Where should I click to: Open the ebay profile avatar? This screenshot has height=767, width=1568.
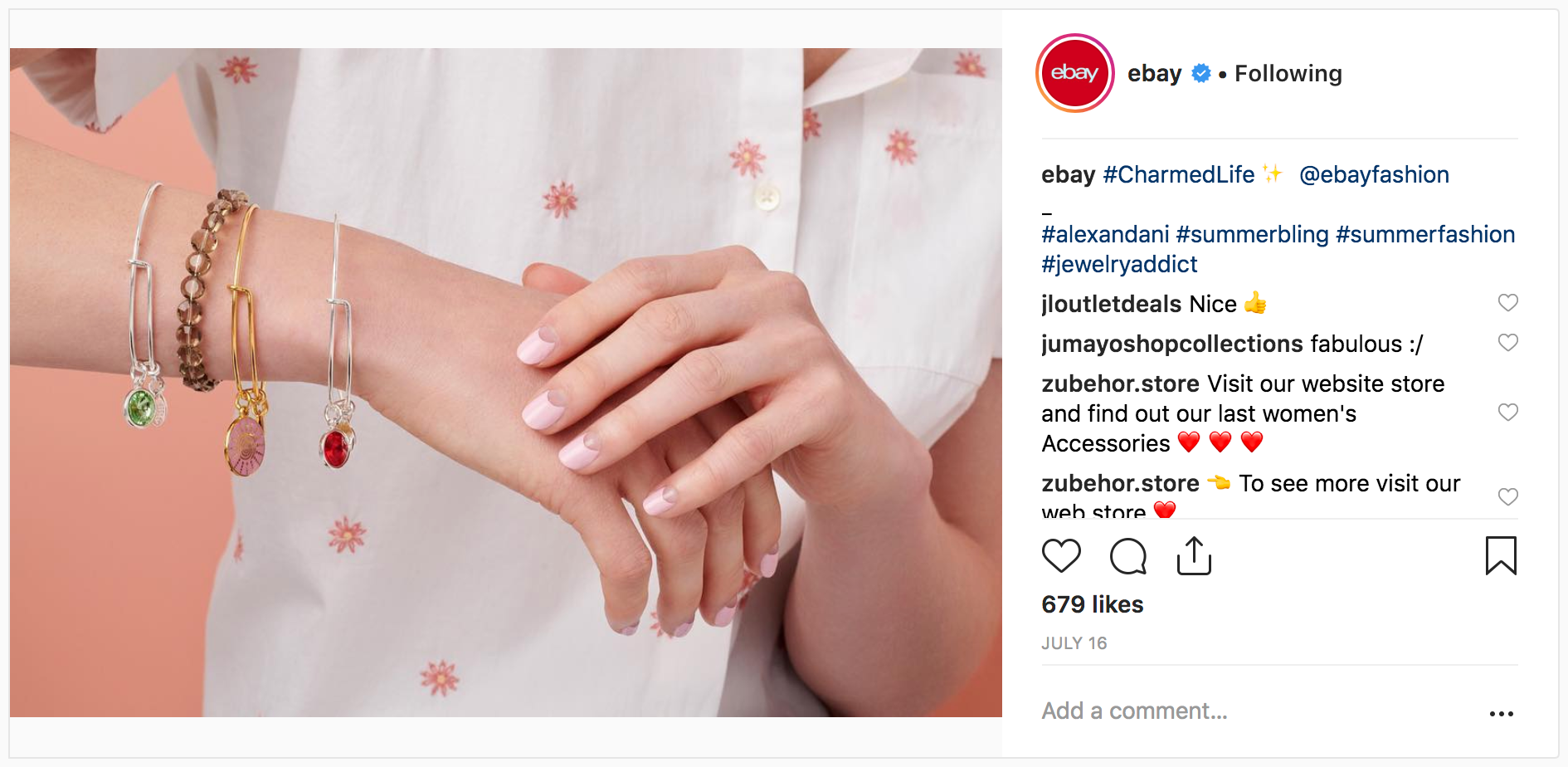tap(1075, 73)
